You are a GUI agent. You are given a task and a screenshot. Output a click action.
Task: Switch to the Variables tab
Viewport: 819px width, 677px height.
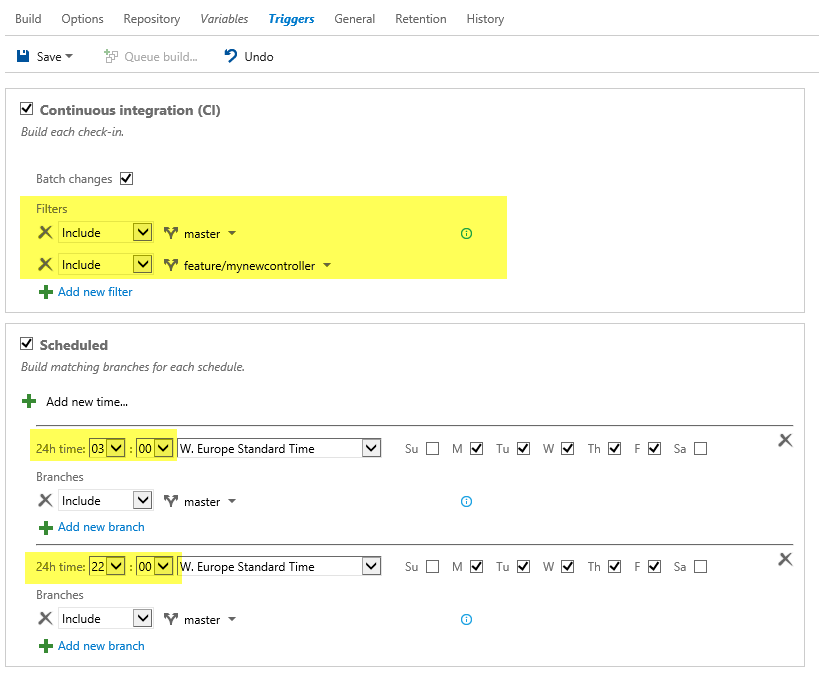(x=224, y=19)
